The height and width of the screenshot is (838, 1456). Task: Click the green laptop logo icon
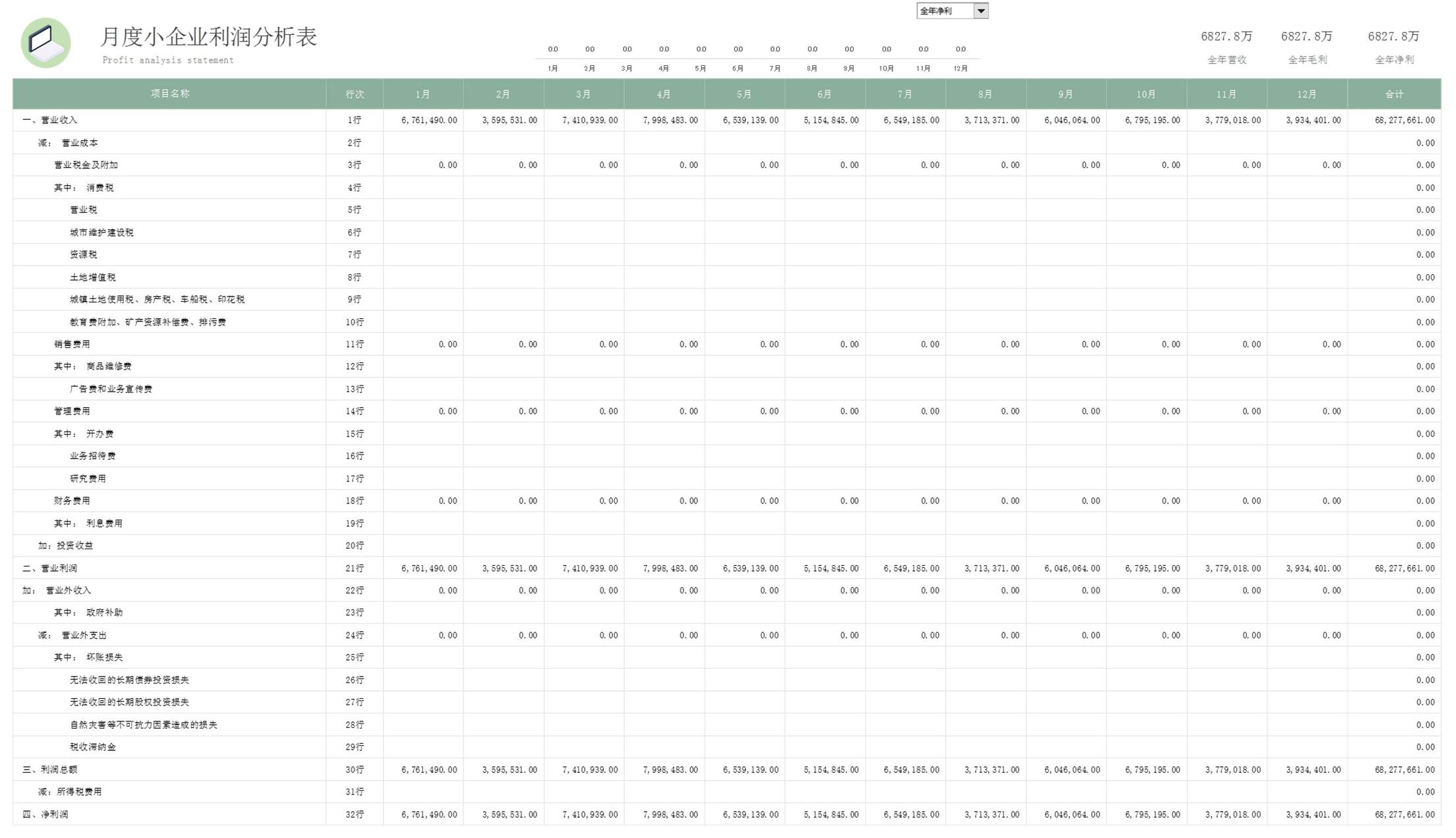coord(45,43)
